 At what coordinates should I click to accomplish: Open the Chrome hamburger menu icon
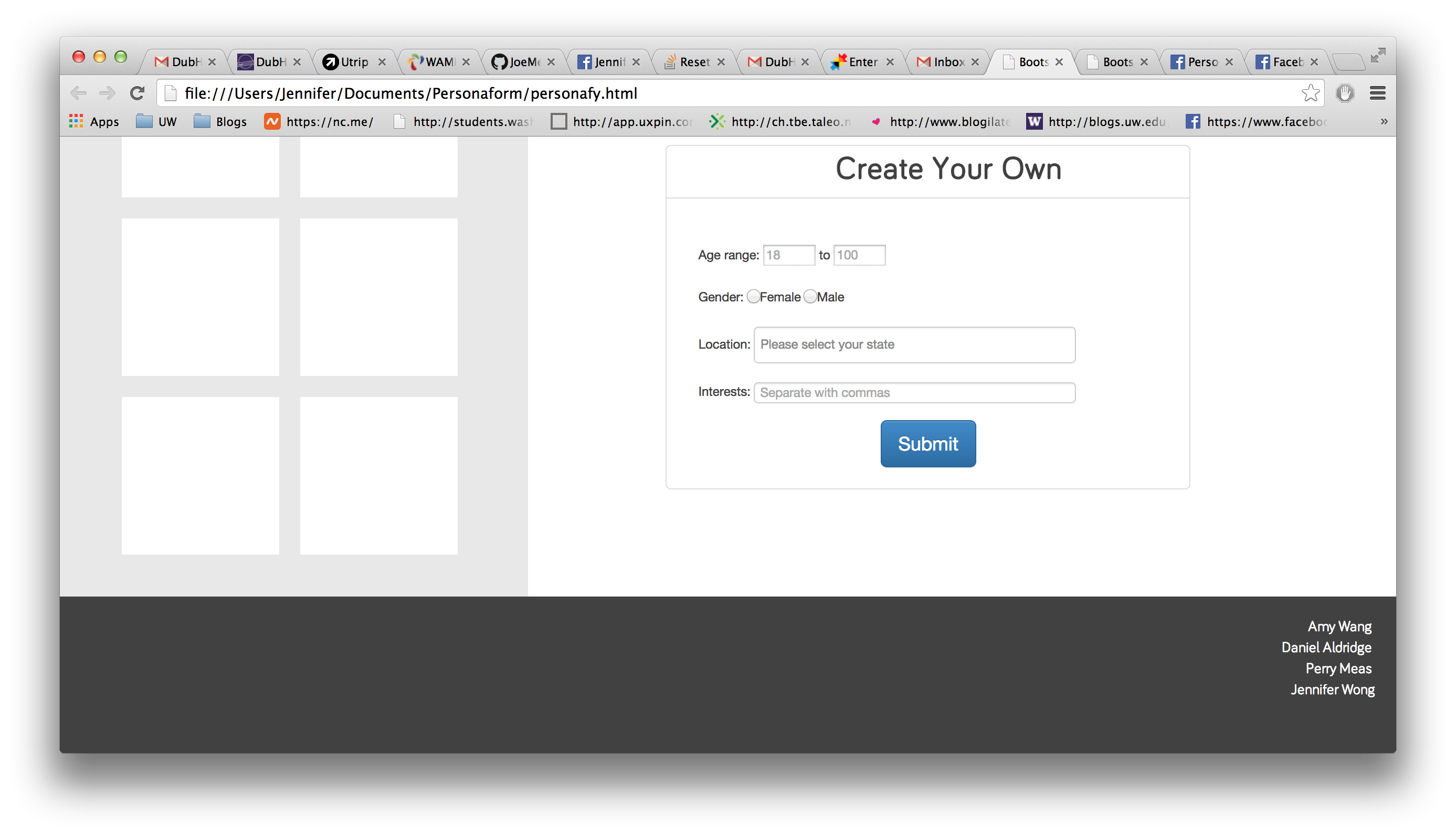coord(1377,93)
